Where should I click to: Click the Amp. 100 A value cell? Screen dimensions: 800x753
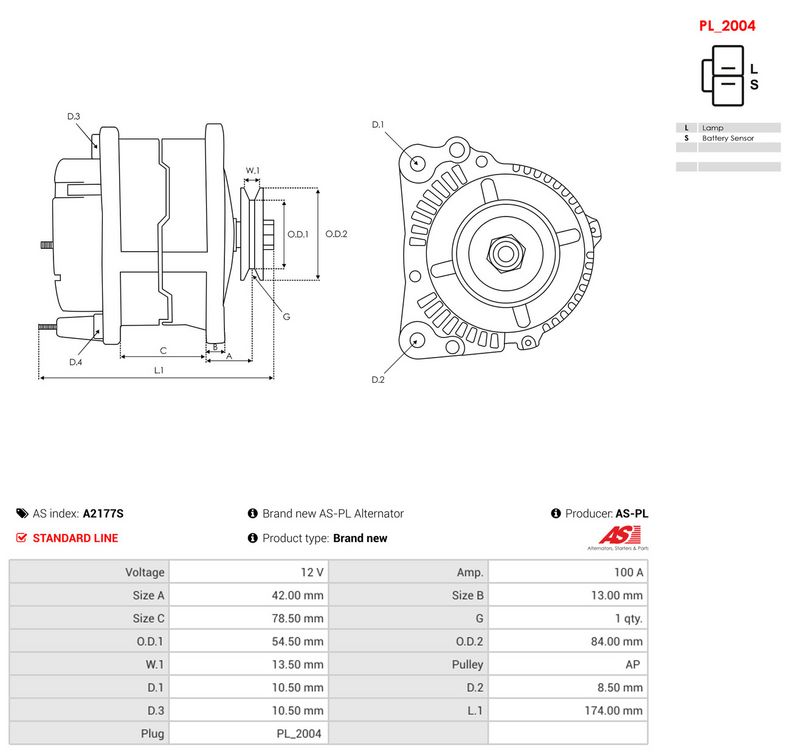coord(568,572)
